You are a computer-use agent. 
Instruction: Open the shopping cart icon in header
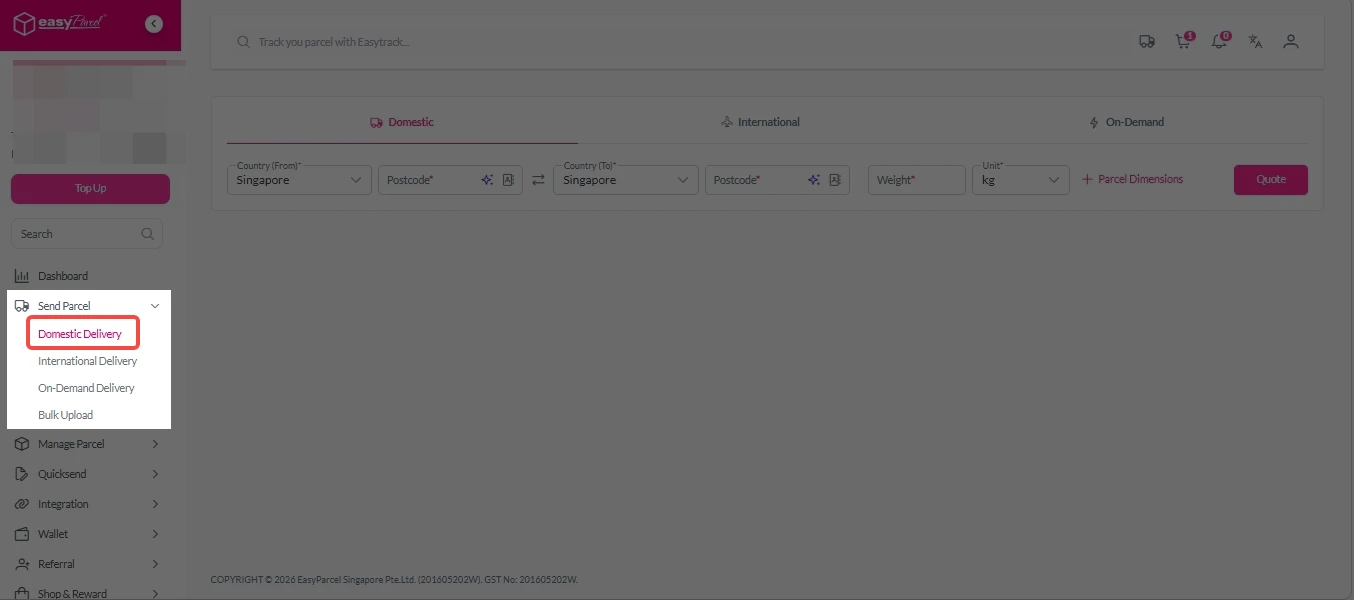point(1183,42)
